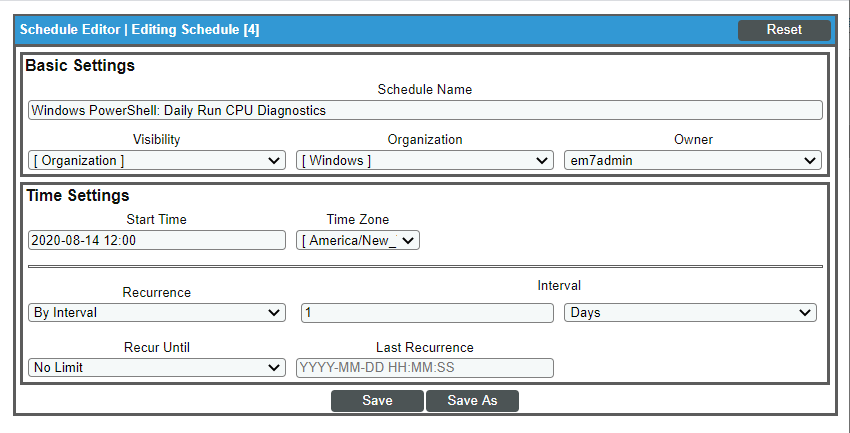This screenshot has height=433, width=850.
Task: Save the schedule
Action: tap(377, 401)
